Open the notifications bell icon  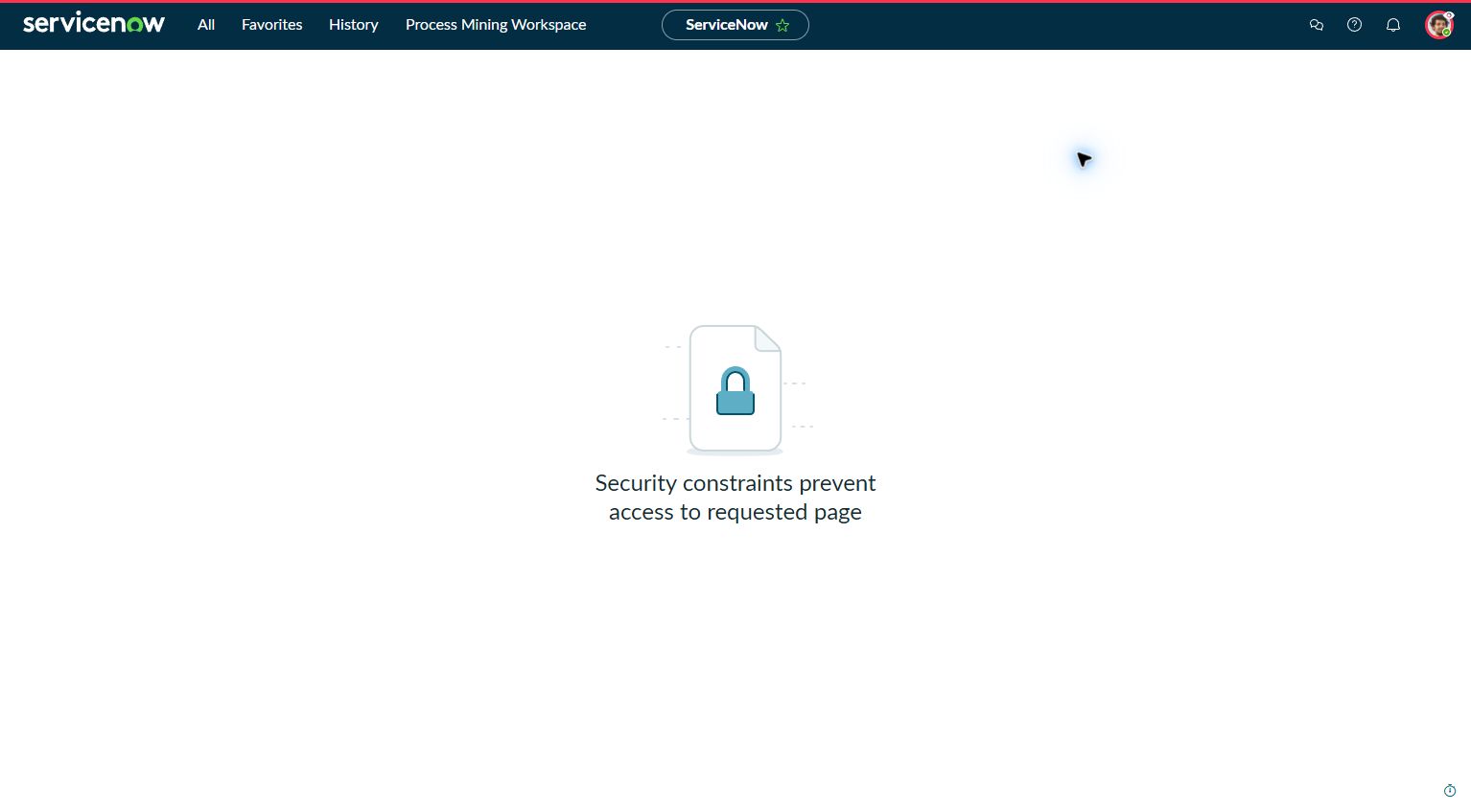tap(1393, 25)
